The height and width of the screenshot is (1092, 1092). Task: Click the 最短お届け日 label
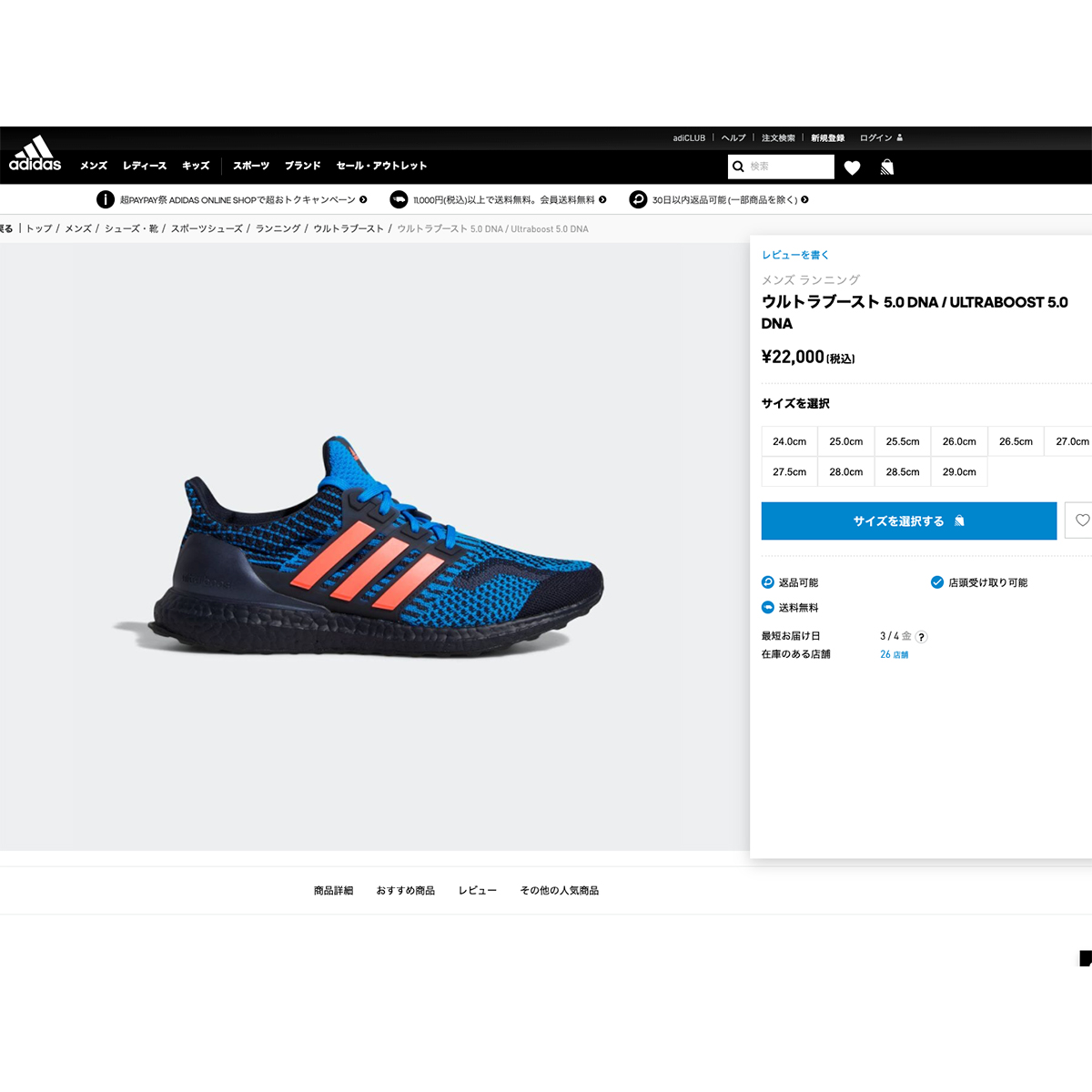791,636
